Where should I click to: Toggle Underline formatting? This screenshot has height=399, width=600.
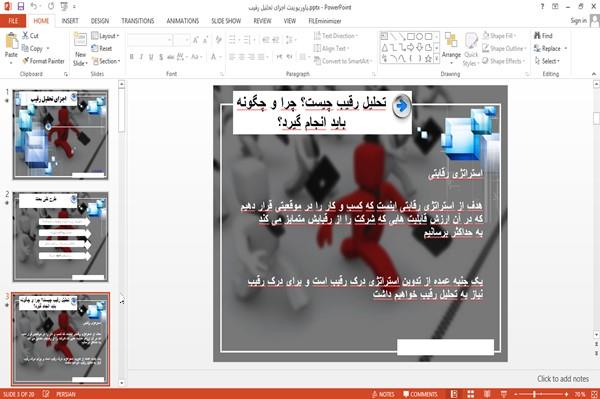pyautogui.click(x=151, y=57)
